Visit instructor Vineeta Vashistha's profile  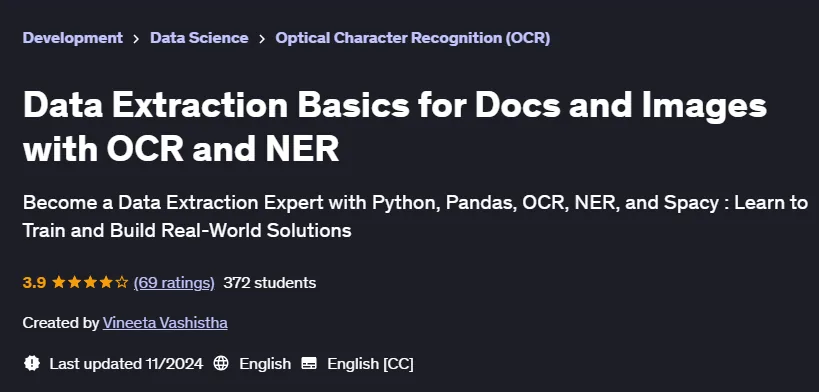(165, 323)
